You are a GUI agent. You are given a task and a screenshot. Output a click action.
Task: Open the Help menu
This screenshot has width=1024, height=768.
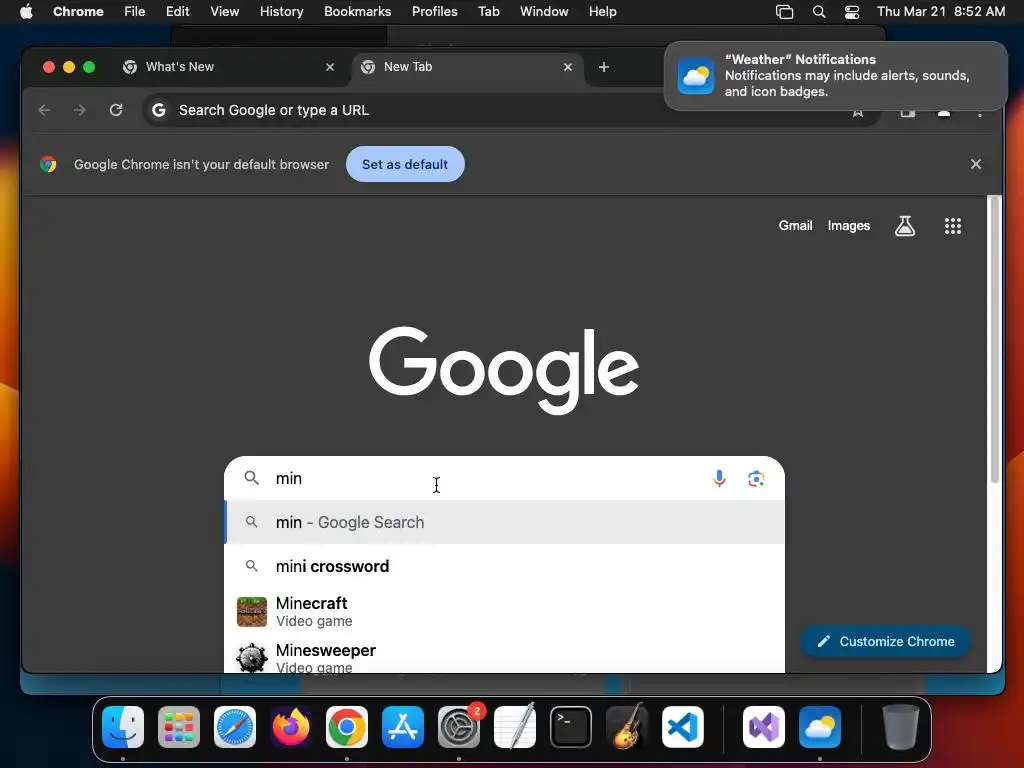click(x=602, y=11)
